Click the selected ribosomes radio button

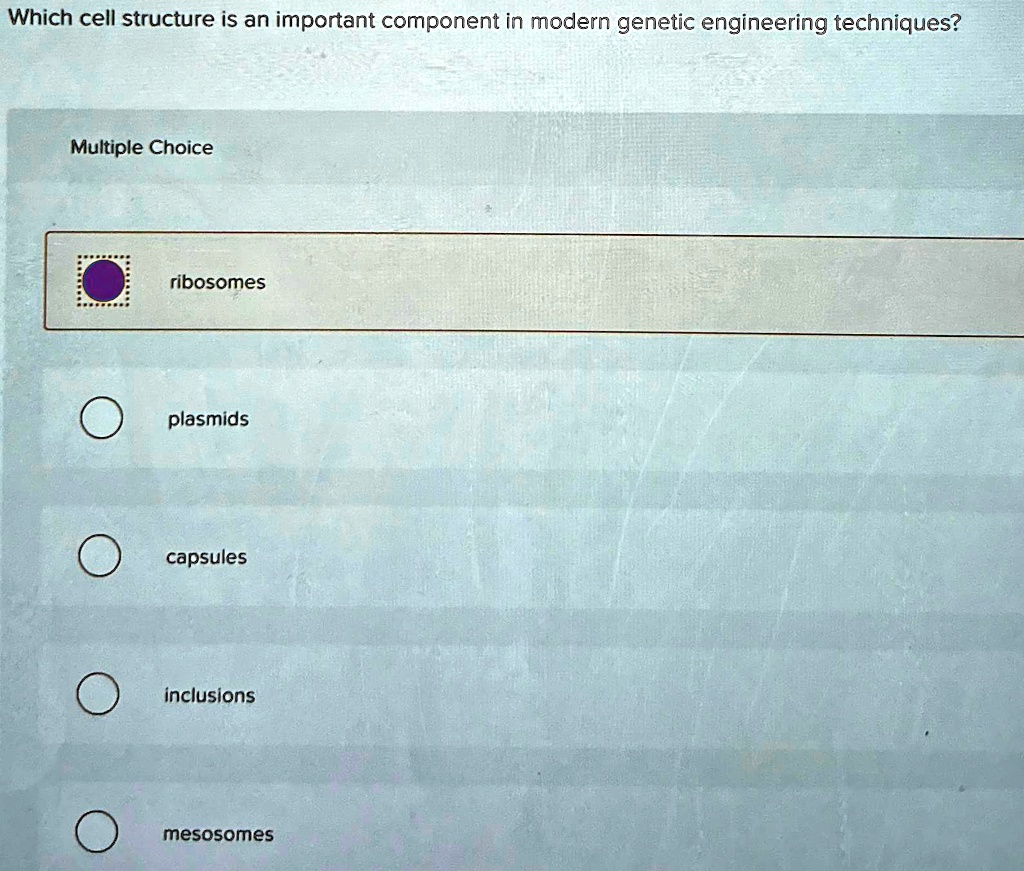(100, 281)
